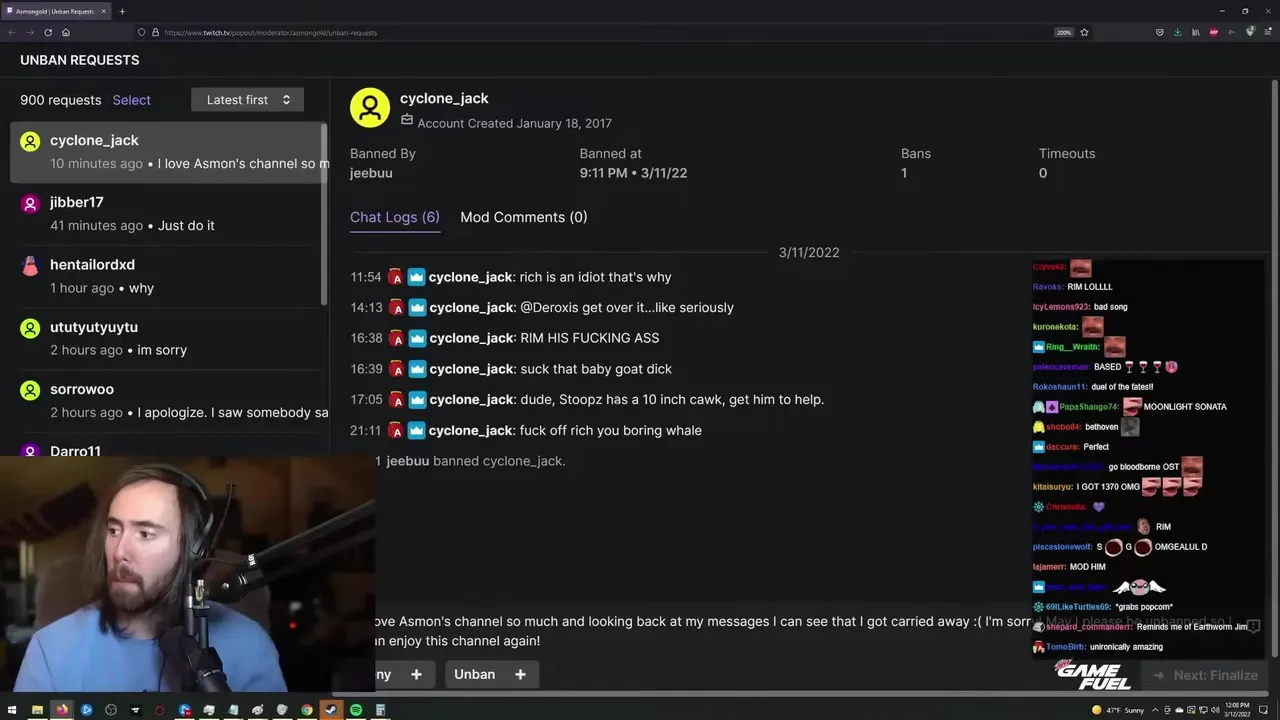This screenshot has height=720, width=1280.
Task: Click the browser back arrow
Action: click(x=12, y=32)
